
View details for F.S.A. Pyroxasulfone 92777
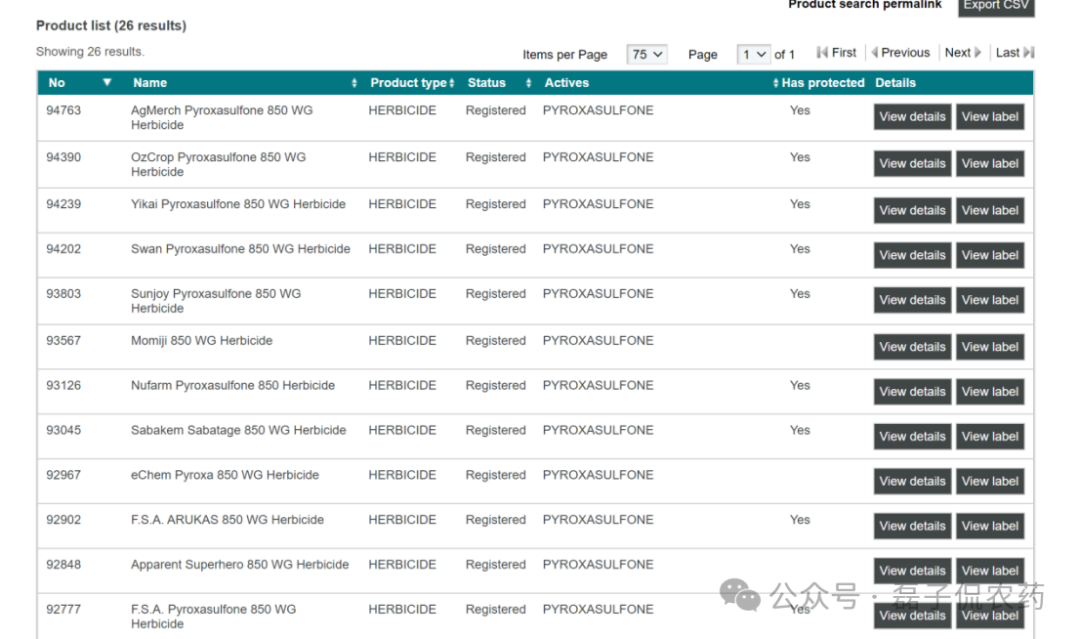[913, 615]
